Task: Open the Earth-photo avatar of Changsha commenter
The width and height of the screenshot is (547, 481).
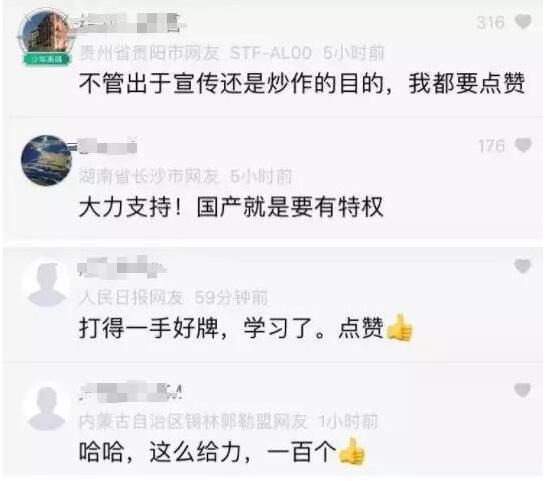Action: point(46,160)
